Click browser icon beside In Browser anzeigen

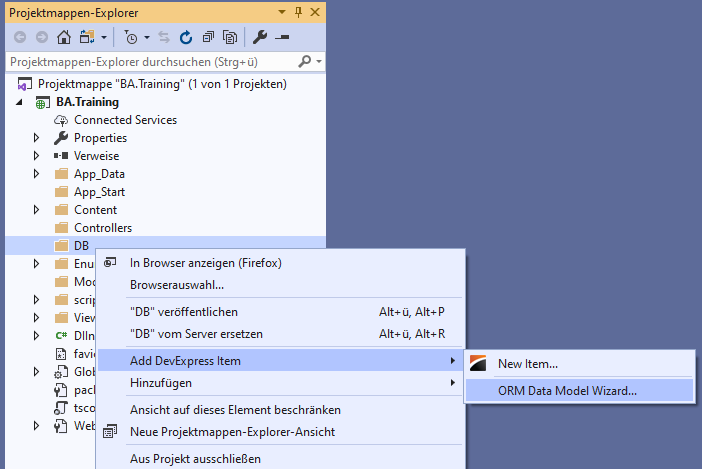110,263
